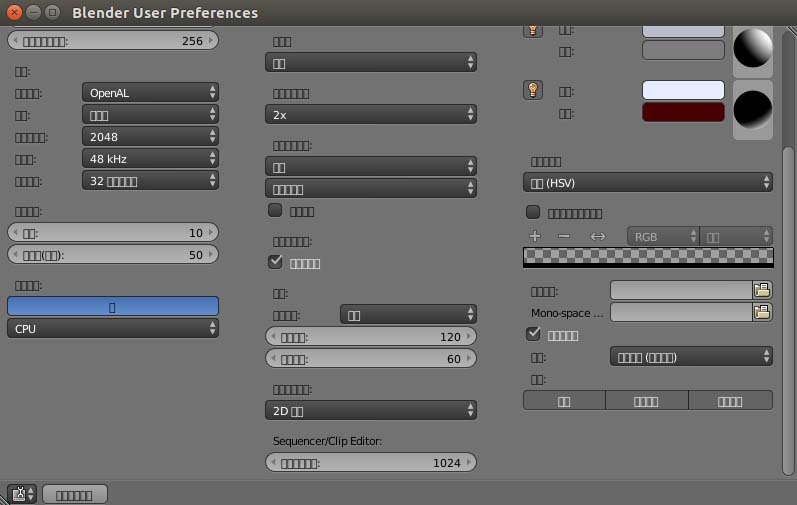Click right arrow on the 1024 field
Image resolution: width=797 pixels, height=505 pixels.
(x=470, y=462)
